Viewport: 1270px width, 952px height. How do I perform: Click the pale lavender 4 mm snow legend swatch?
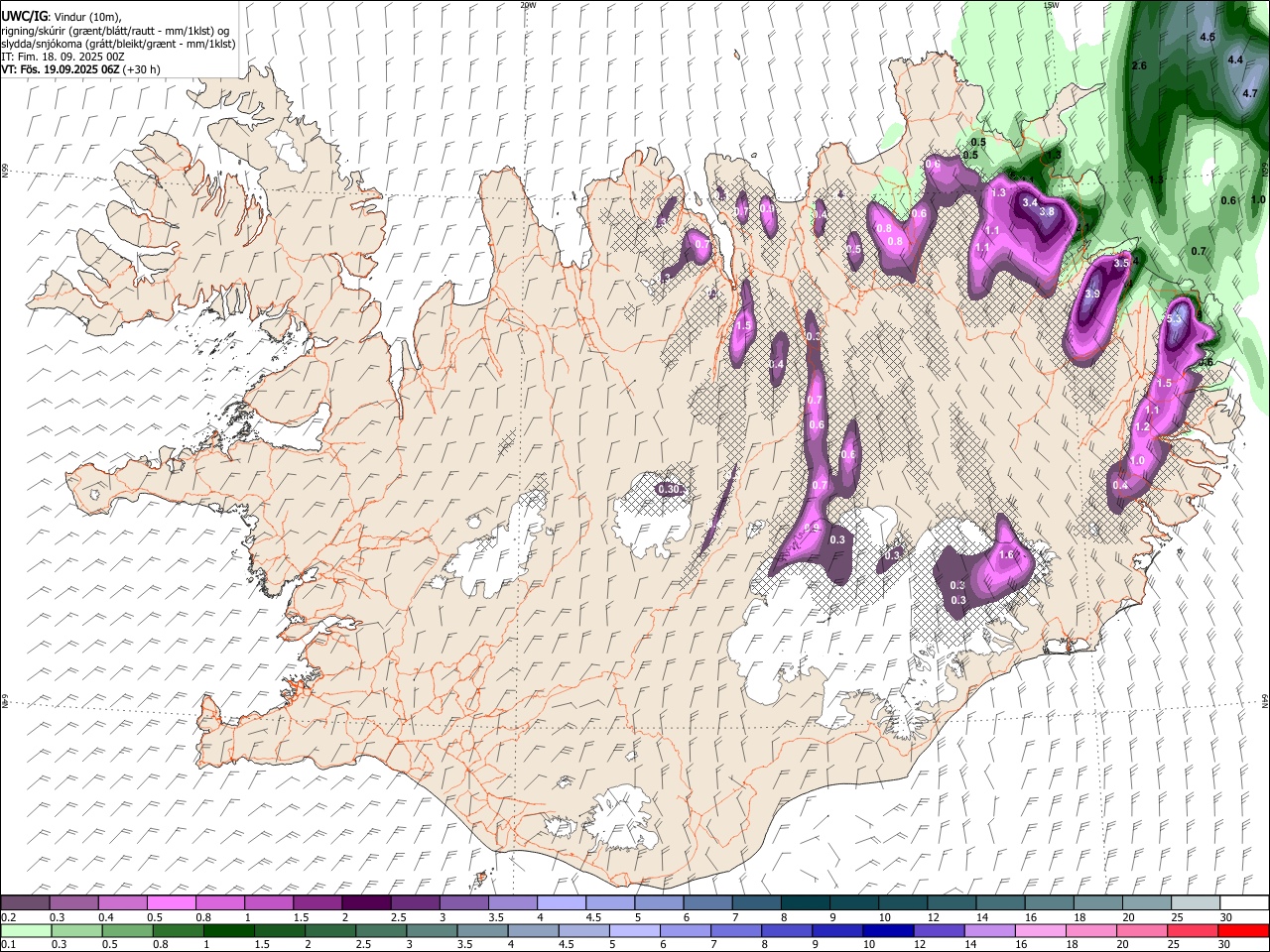tap(561, 903)
